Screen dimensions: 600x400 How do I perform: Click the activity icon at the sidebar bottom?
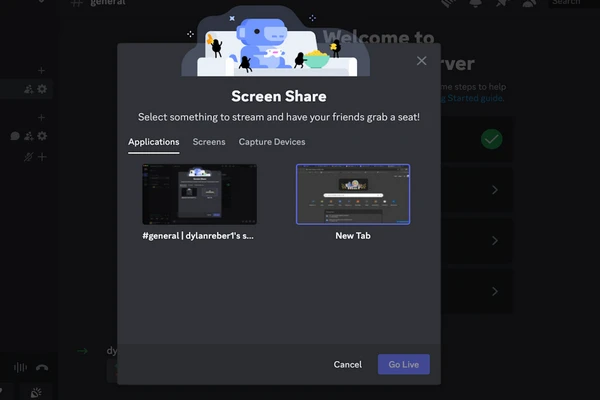coord(36,393)
